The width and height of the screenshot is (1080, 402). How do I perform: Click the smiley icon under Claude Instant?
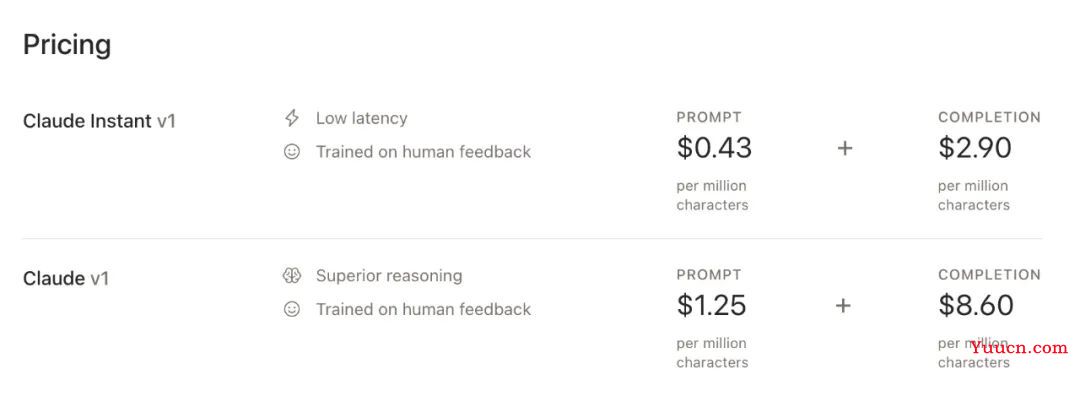pos(292,151)
